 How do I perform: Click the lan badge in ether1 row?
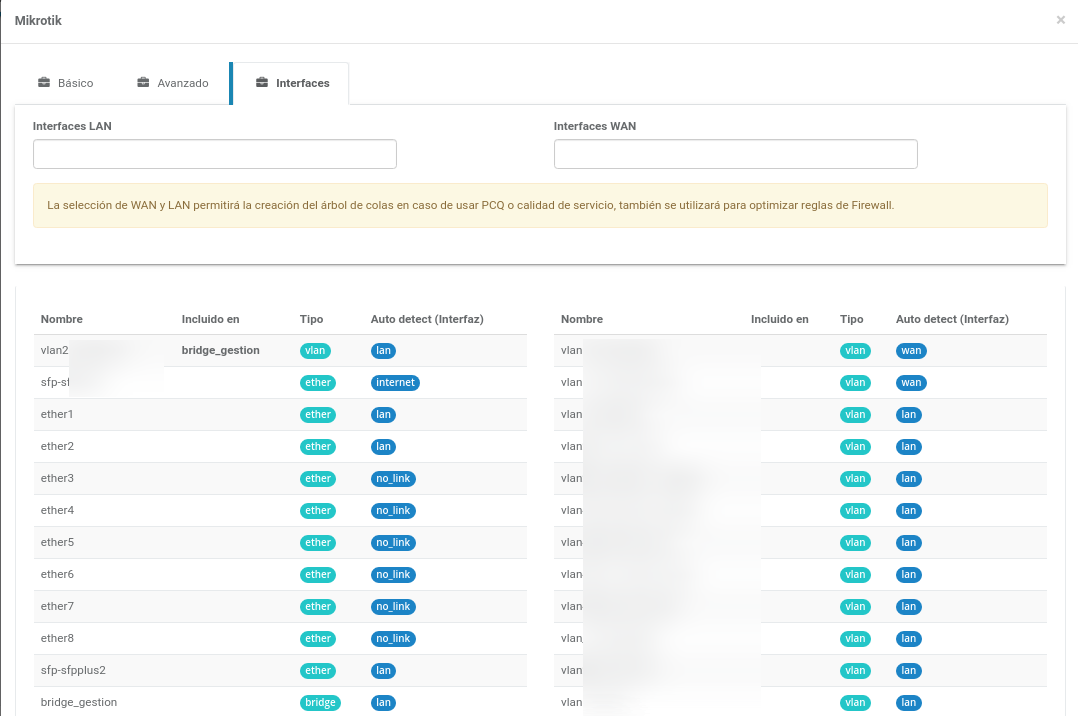click(384, 415)
